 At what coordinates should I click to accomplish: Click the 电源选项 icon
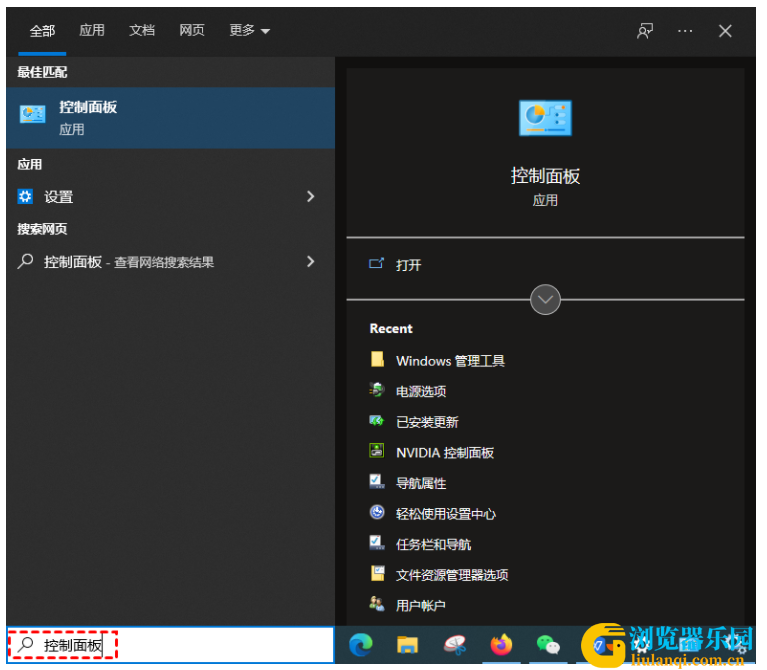(377, 390)
